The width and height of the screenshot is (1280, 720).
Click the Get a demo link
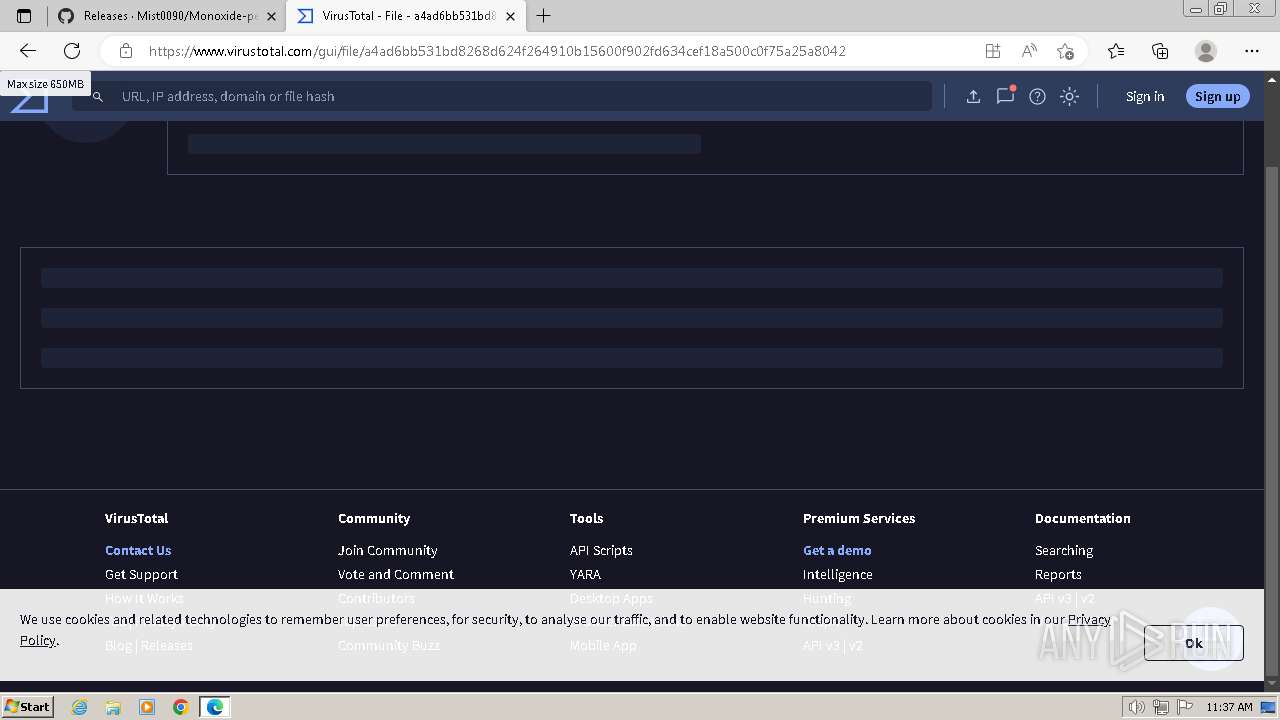(x=837, y=550)
